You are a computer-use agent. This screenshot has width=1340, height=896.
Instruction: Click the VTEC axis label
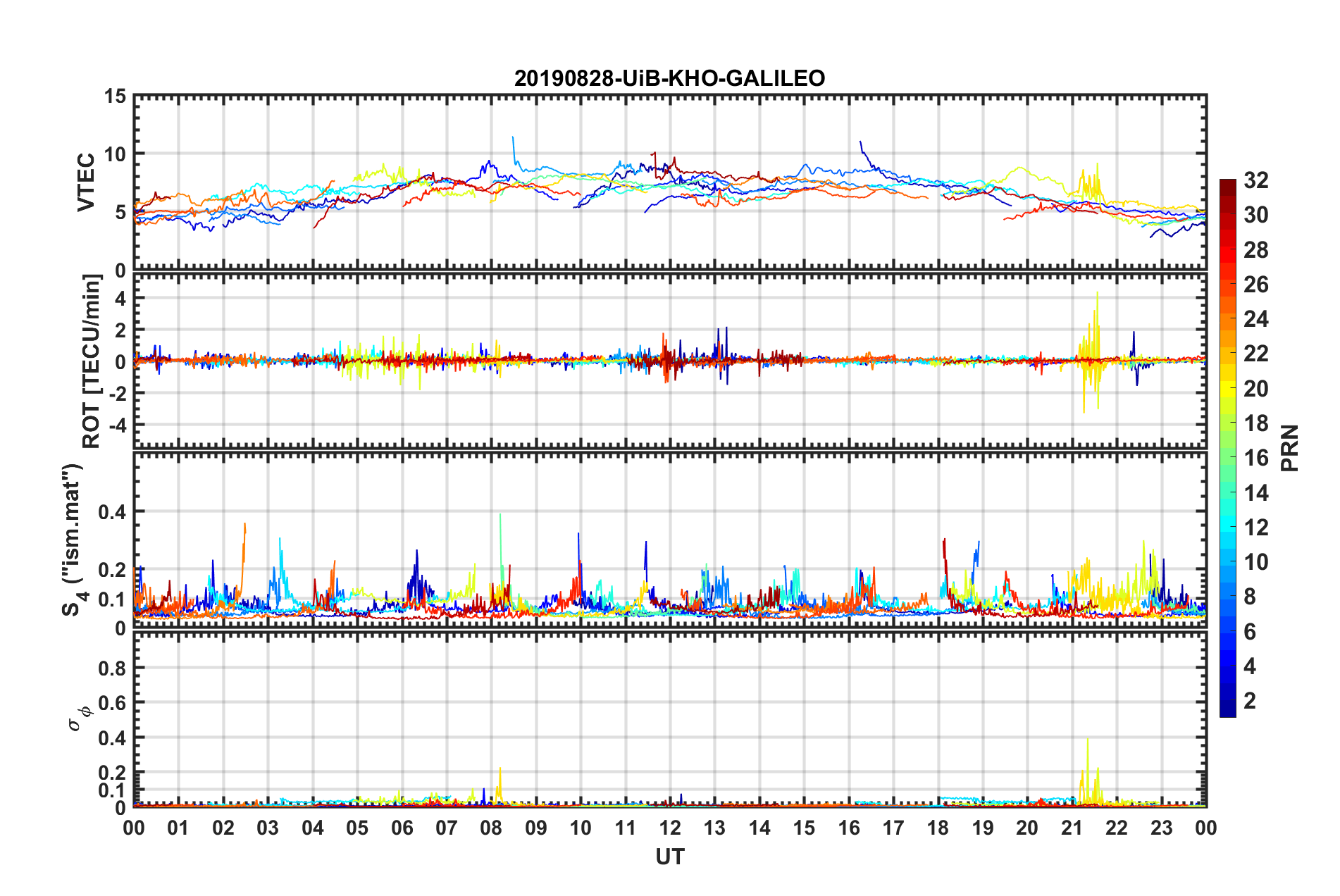coord(86,182)
